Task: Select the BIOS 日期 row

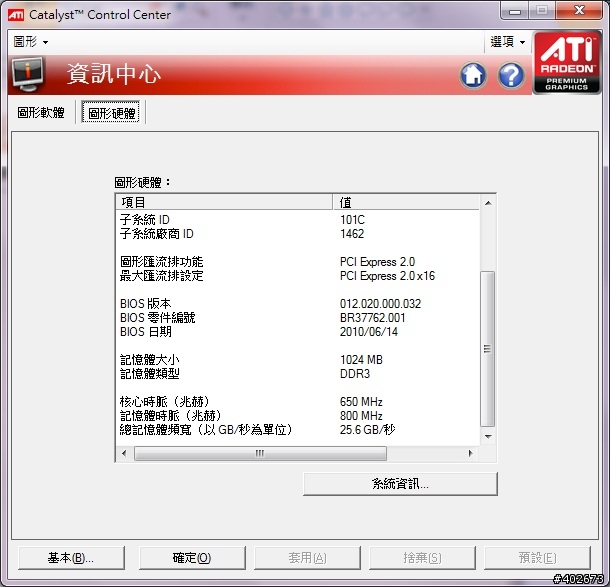Action: (x=298, y=331)
